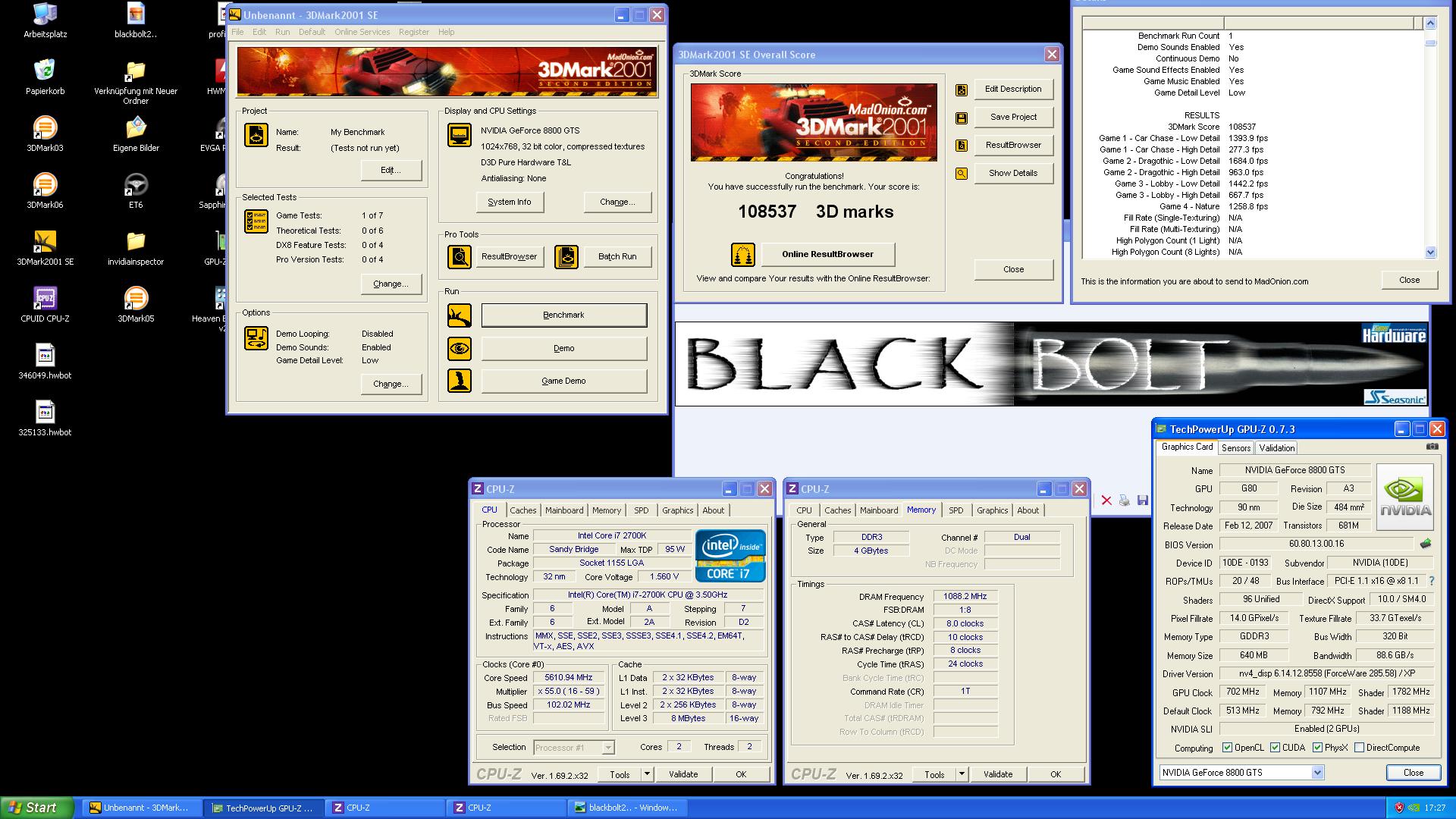Click scroll up arrow in details list
The width and height of the screenshot is (1456, 819).
1430,24
